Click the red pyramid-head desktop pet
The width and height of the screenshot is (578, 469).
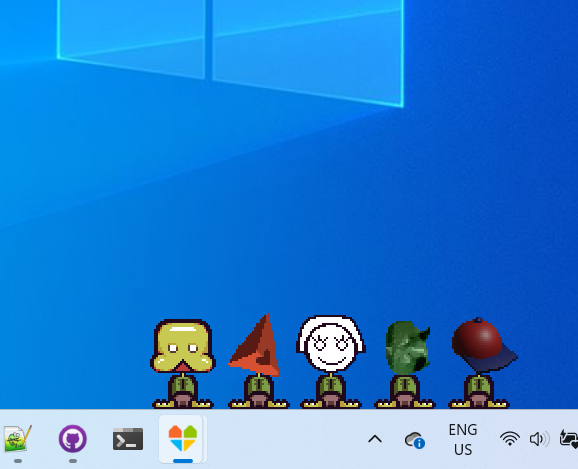click(x=258, y=361)
